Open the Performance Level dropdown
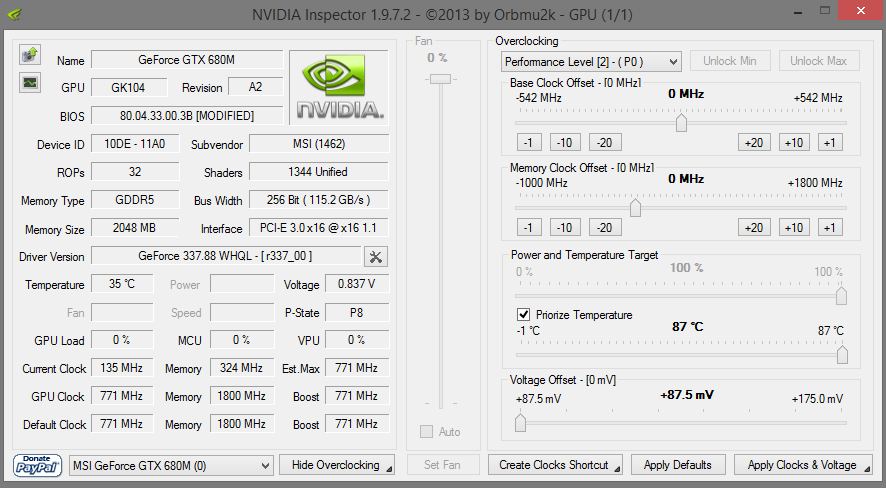The image size is (886, 488). (591, 62)
